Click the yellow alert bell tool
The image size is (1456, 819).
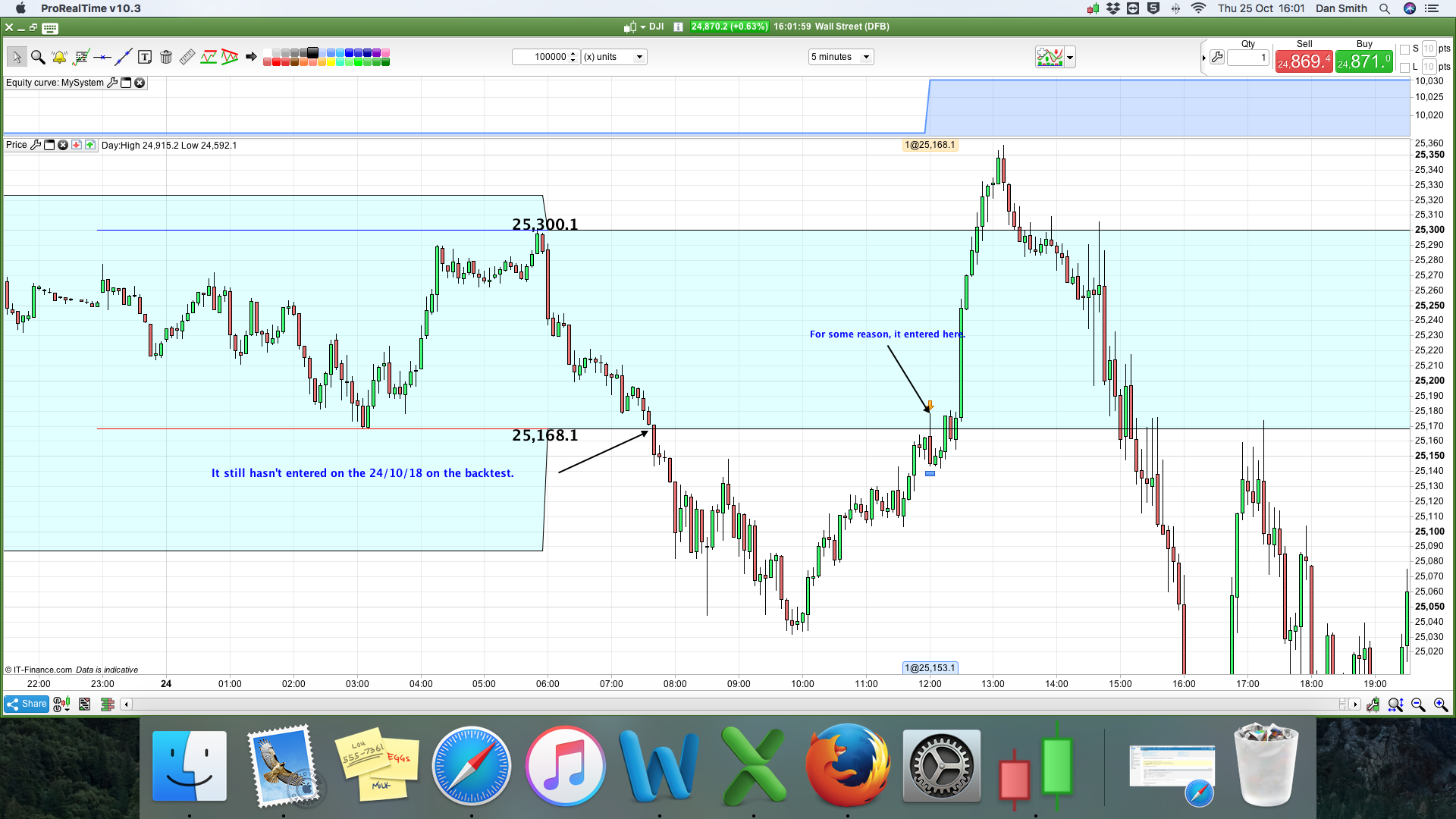[59, 57]
